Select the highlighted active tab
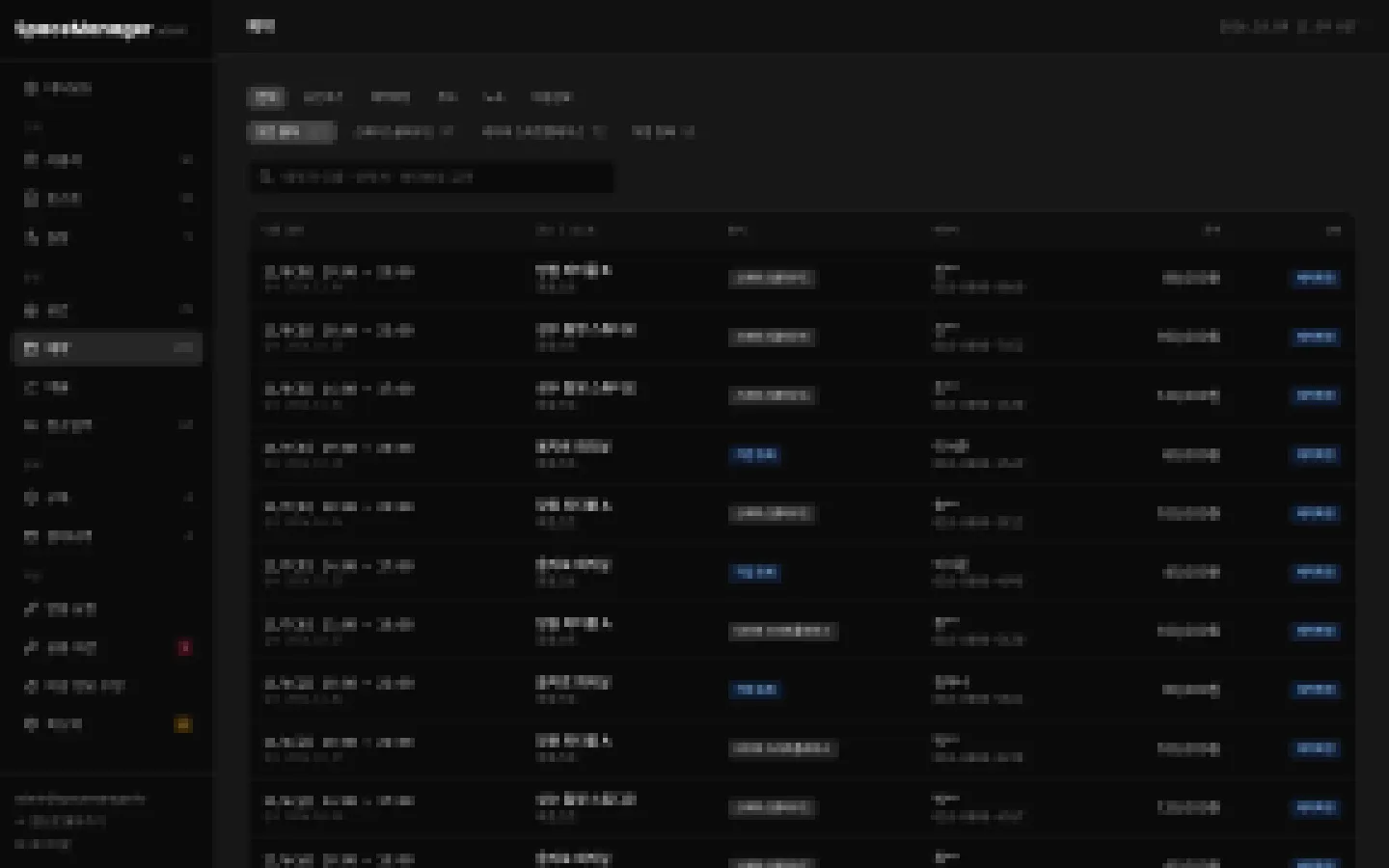Screen dimensions: 1389x868 [266, 97]
